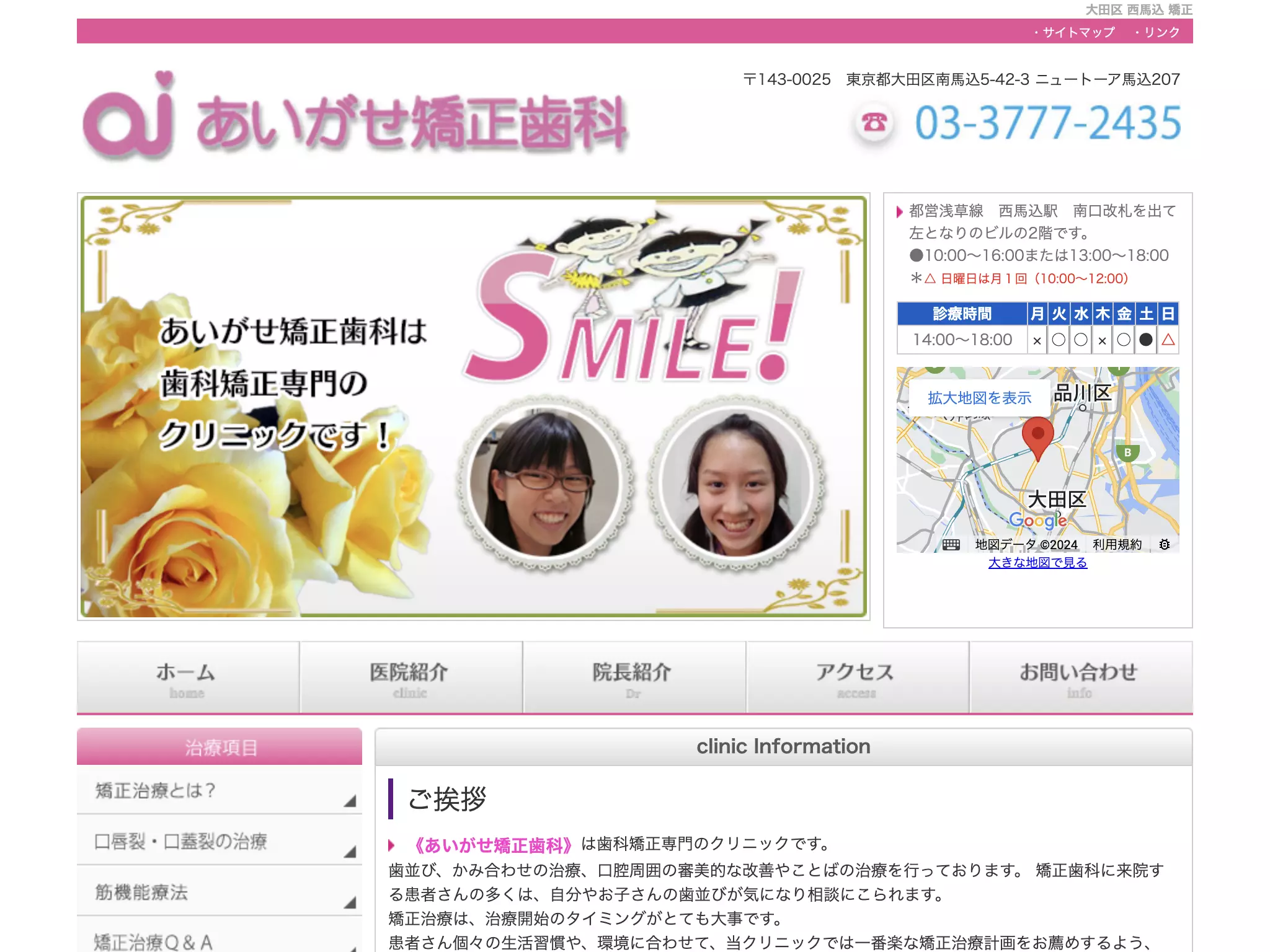The height and width of the screenshot is (952, 1270).
Task: Click the pink arrow beside 都営浅草線
Action: [x=899, y=211]
